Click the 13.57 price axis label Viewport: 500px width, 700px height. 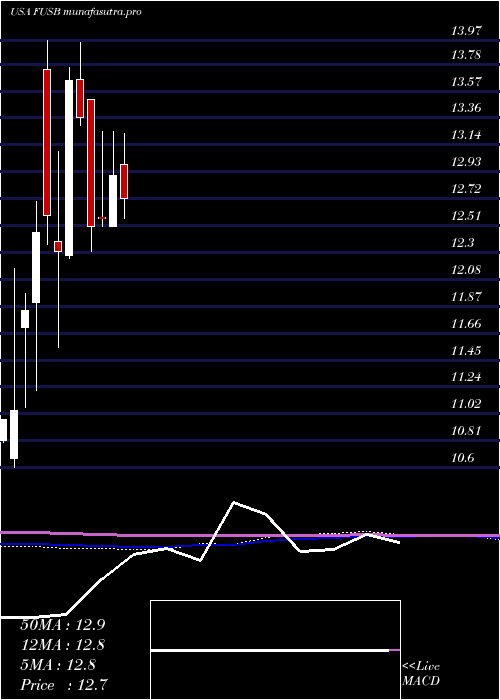pos(467,82)
